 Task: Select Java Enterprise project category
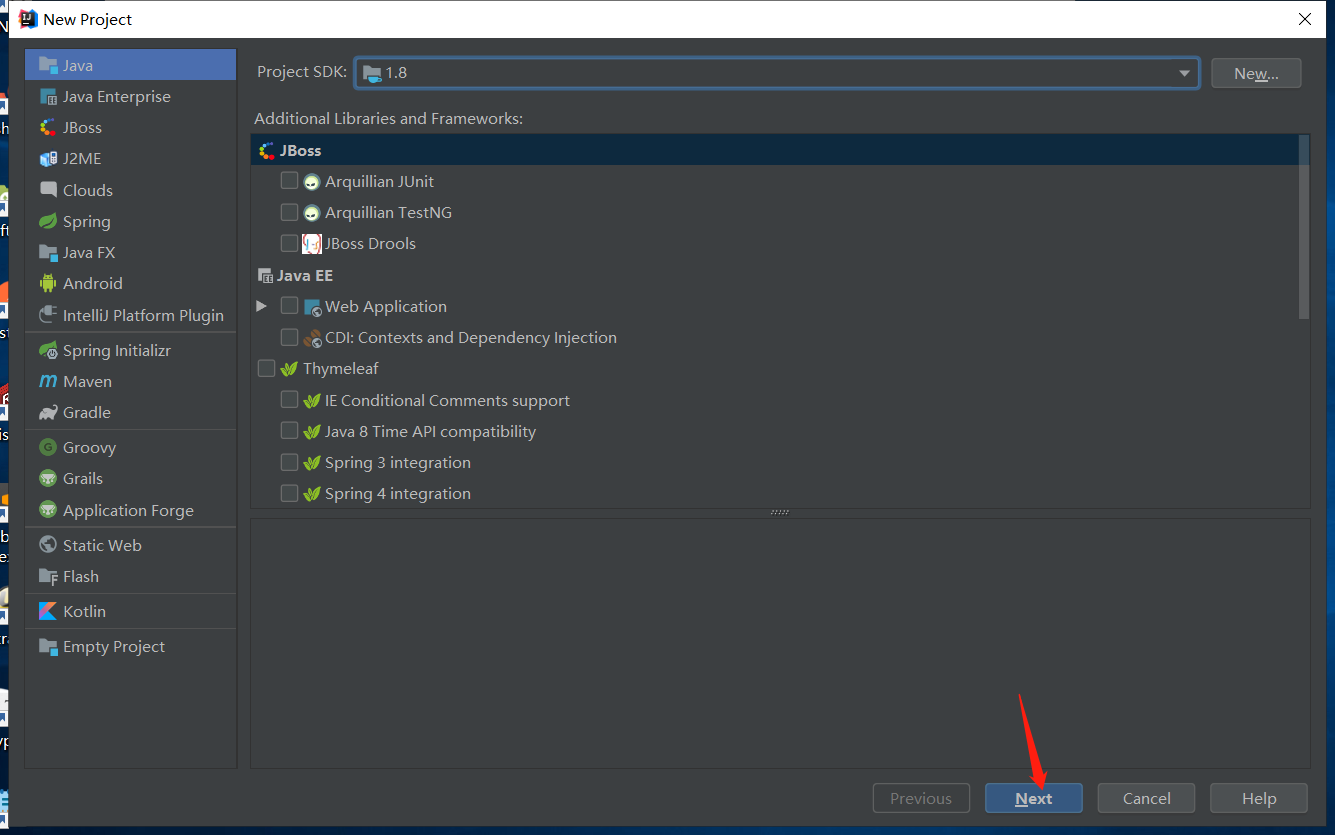116,96
